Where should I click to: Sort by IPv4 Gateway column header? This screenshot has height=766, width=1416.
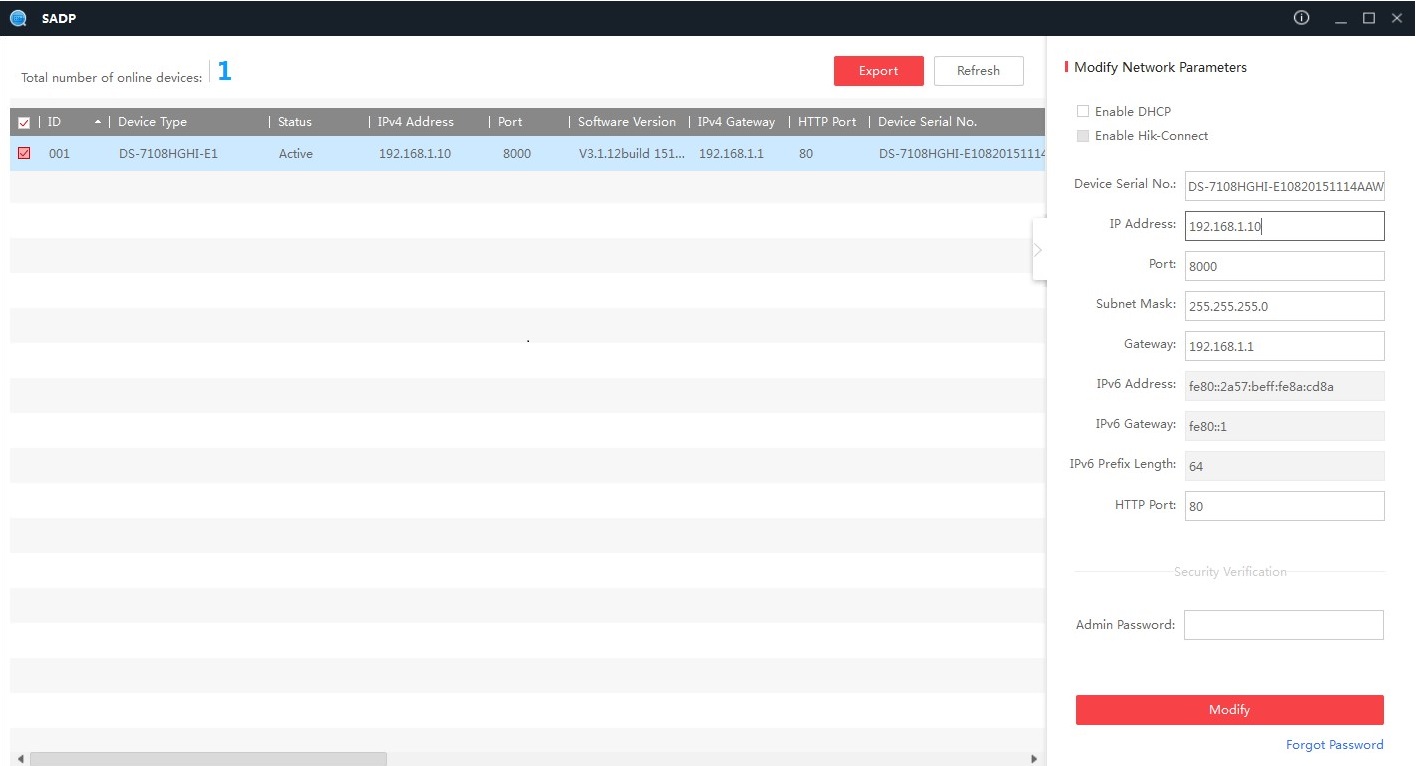coord(736,122)
